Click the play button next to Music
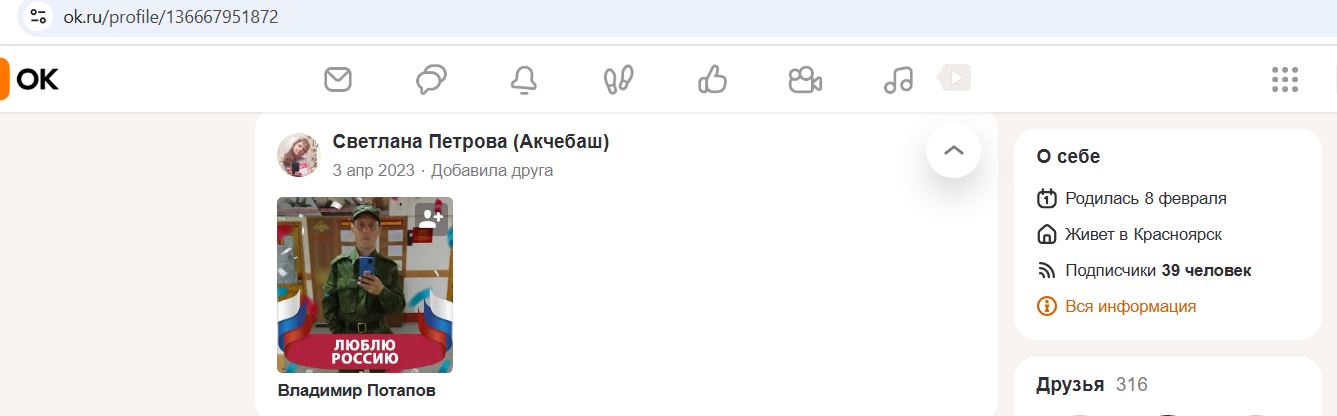This screenshot has height=416, width=1337. (x=955, y=77)
